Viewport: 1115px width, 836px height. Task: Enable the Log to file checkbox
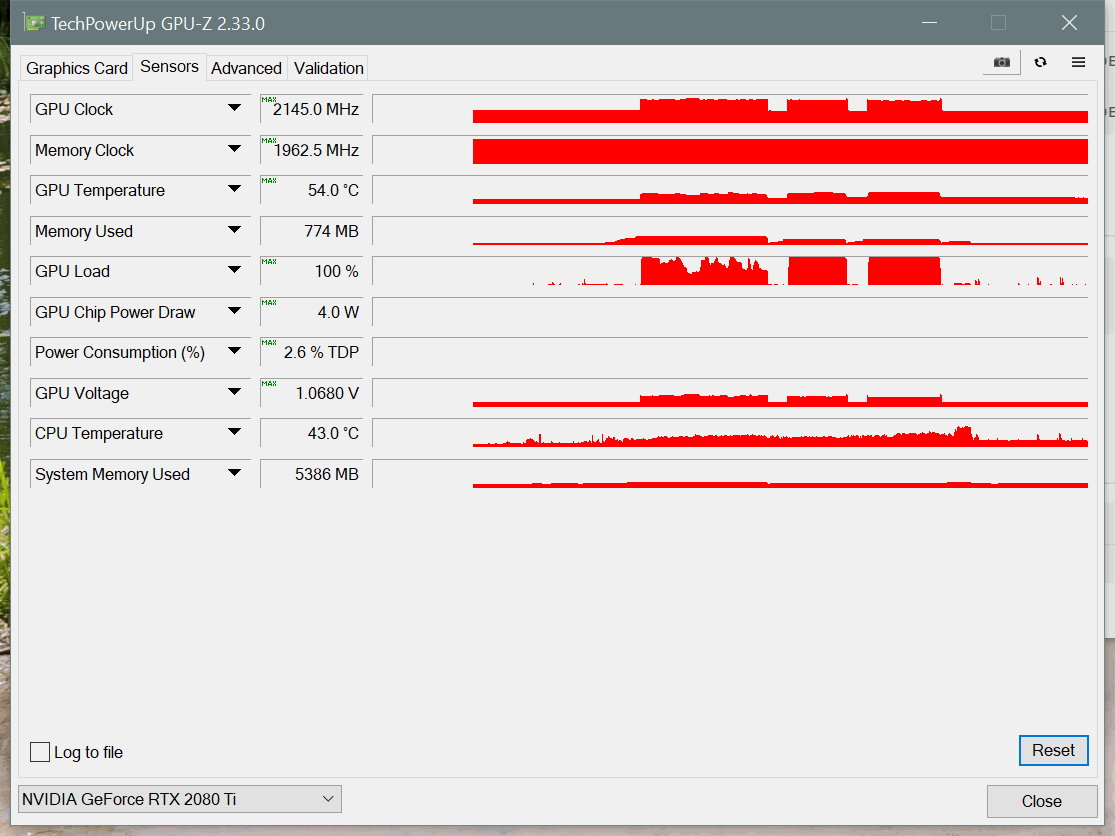coord(40,752)
